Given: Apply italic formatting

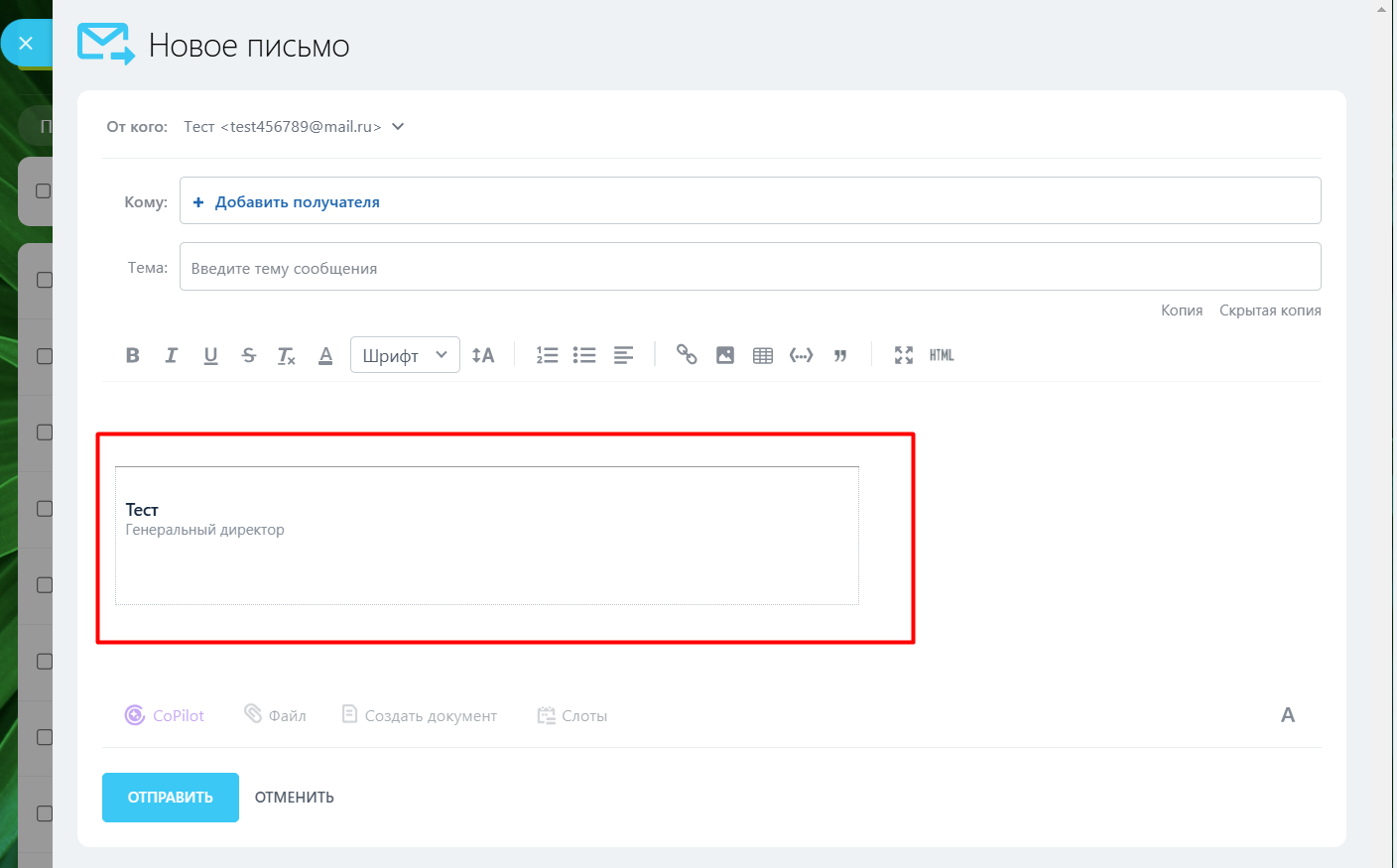Looking at the screenshot, I should [171, 354].
